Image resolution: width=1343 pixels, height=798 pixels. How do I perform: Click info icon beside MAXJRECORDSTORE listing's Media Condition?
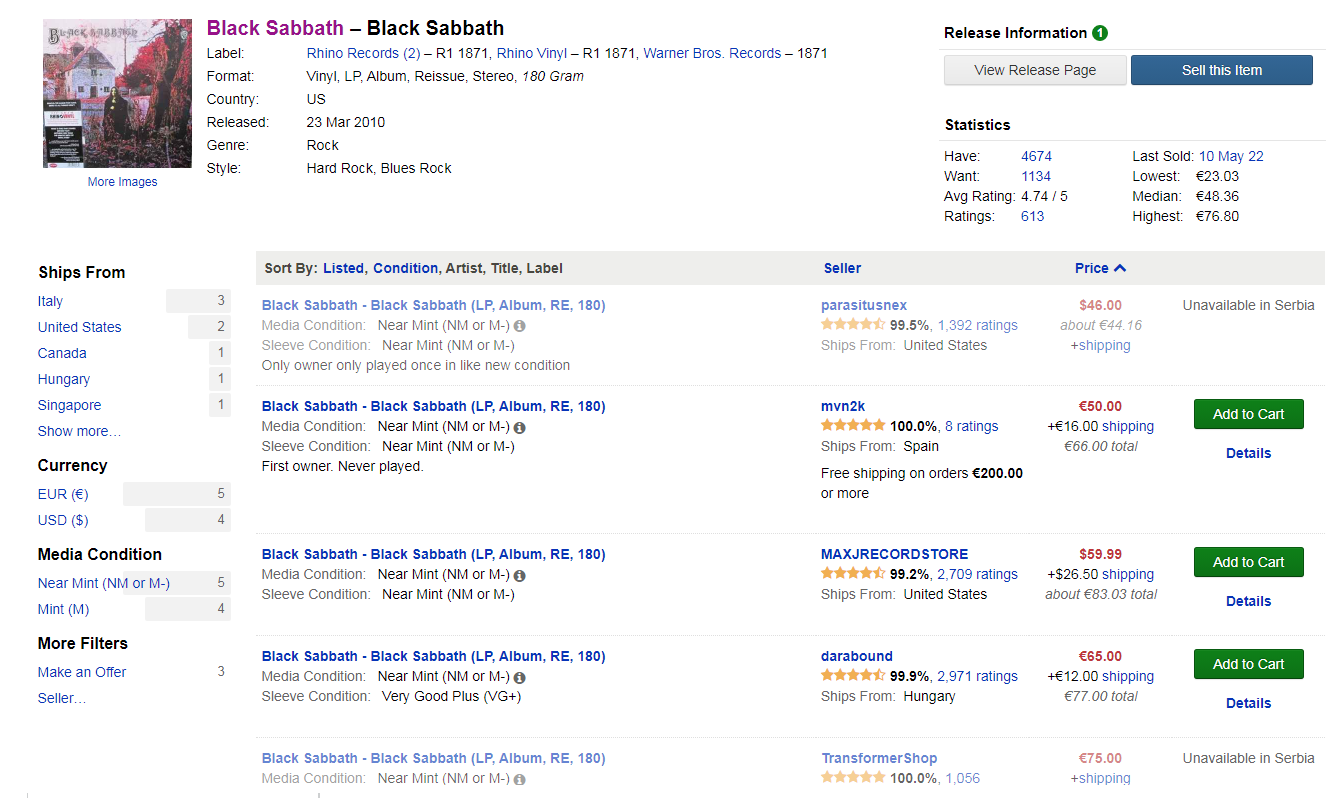[520, 575]
